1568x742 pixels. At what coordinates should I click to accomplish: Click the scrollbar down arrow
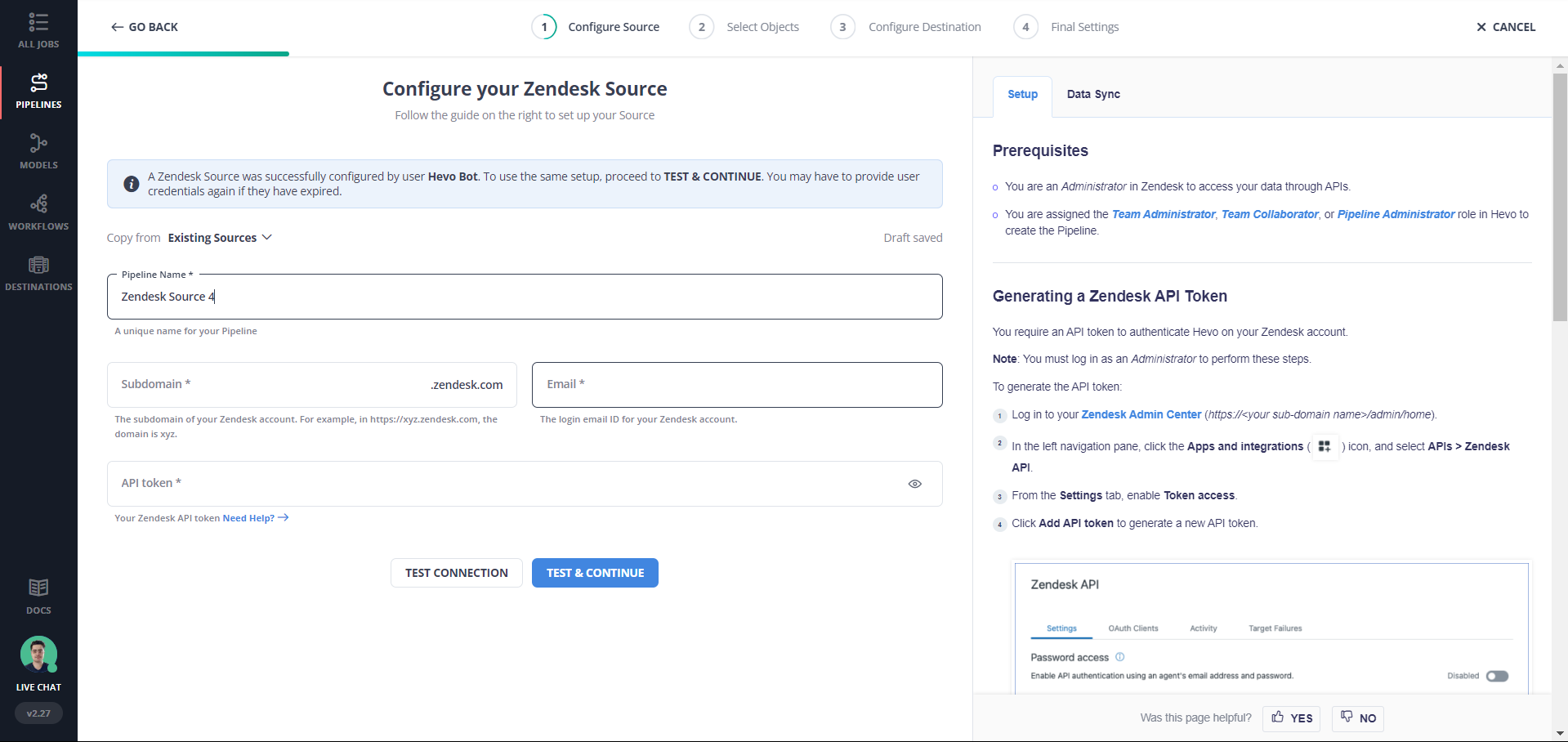1560,734
